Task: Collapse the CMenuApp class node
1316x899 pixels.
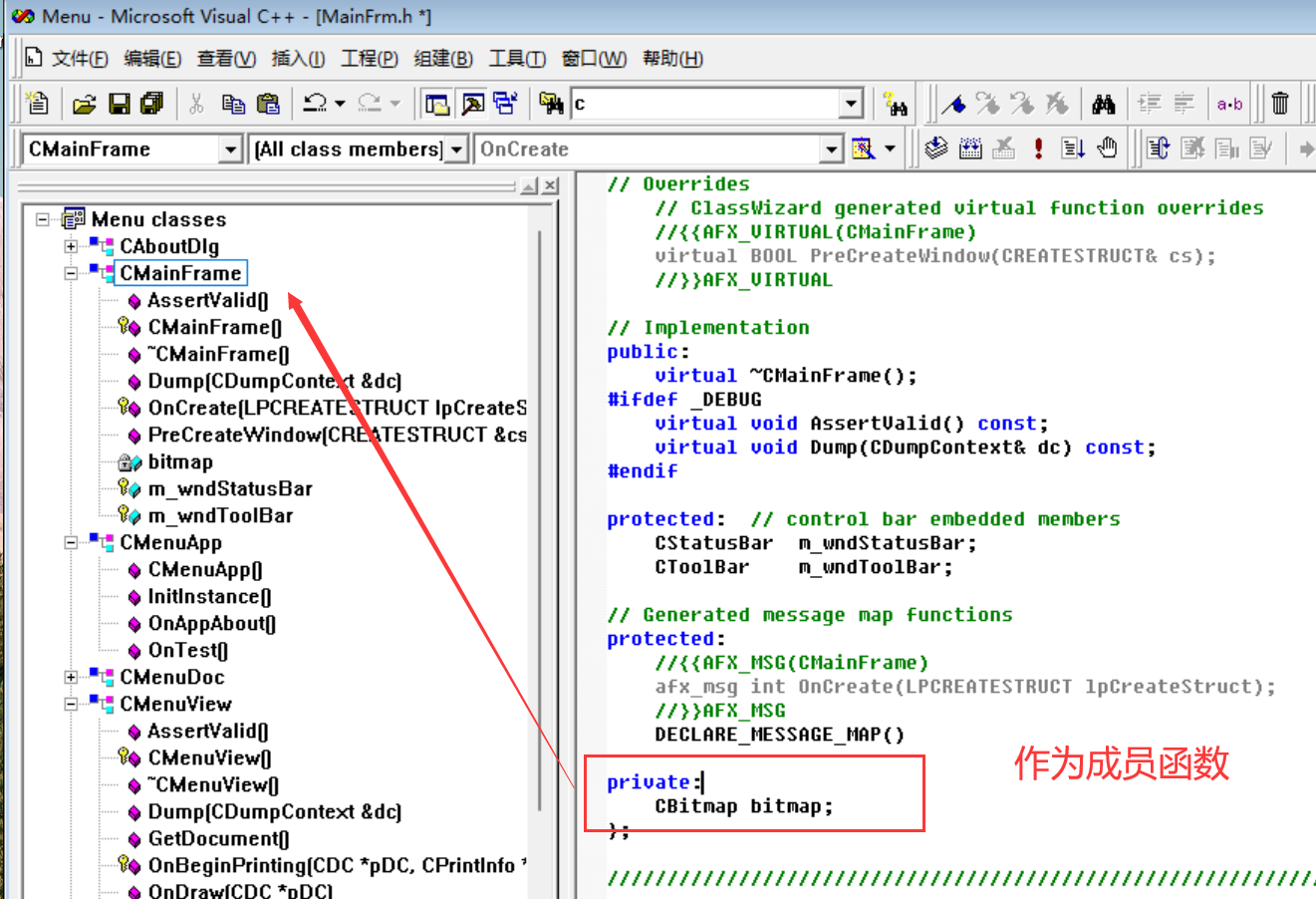Action: 71,542
